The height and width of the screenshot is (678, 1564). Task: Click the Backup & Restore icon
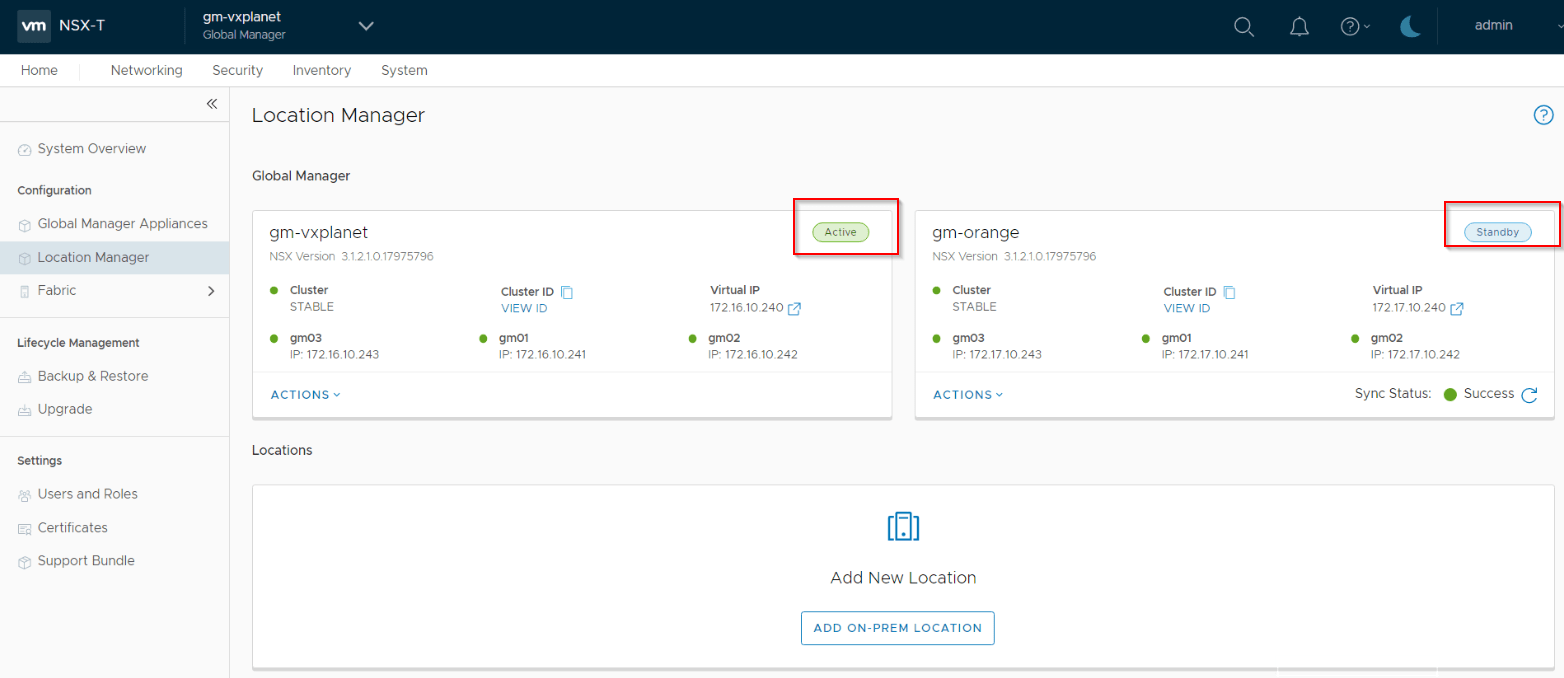25,377
